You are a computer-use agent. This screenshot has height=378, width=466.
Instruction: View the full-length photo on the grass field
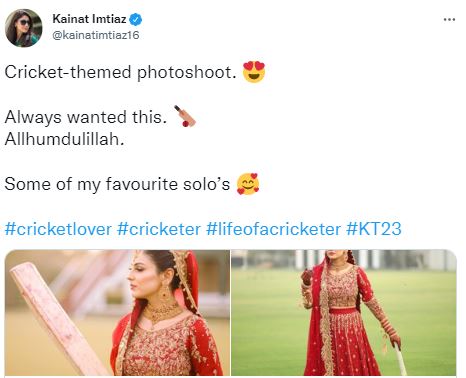[x=344, y=313]
